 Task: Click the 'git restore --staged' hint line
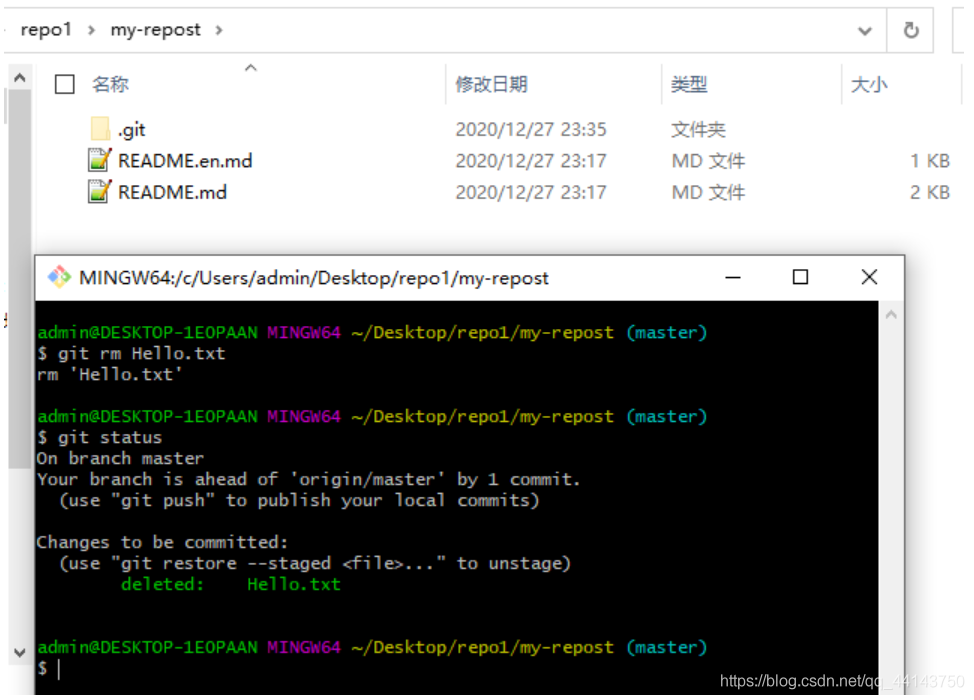(314, 563)
